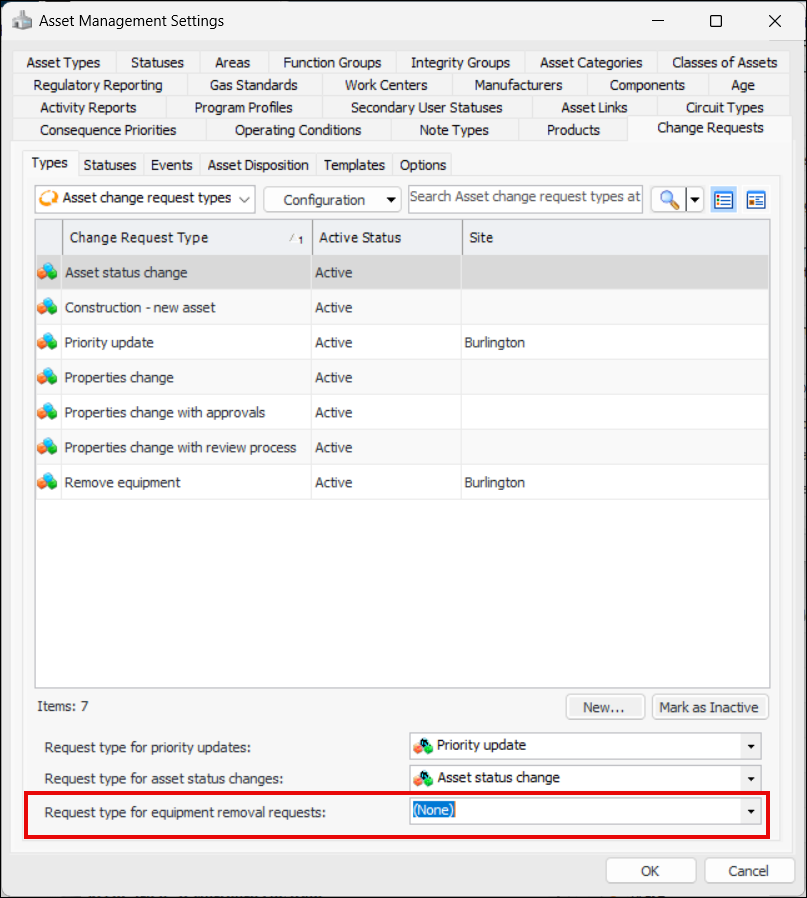Open the Manufacturers tab
Image resolution: width=807 pixels, height=898 pixels.
click(518, 85)
